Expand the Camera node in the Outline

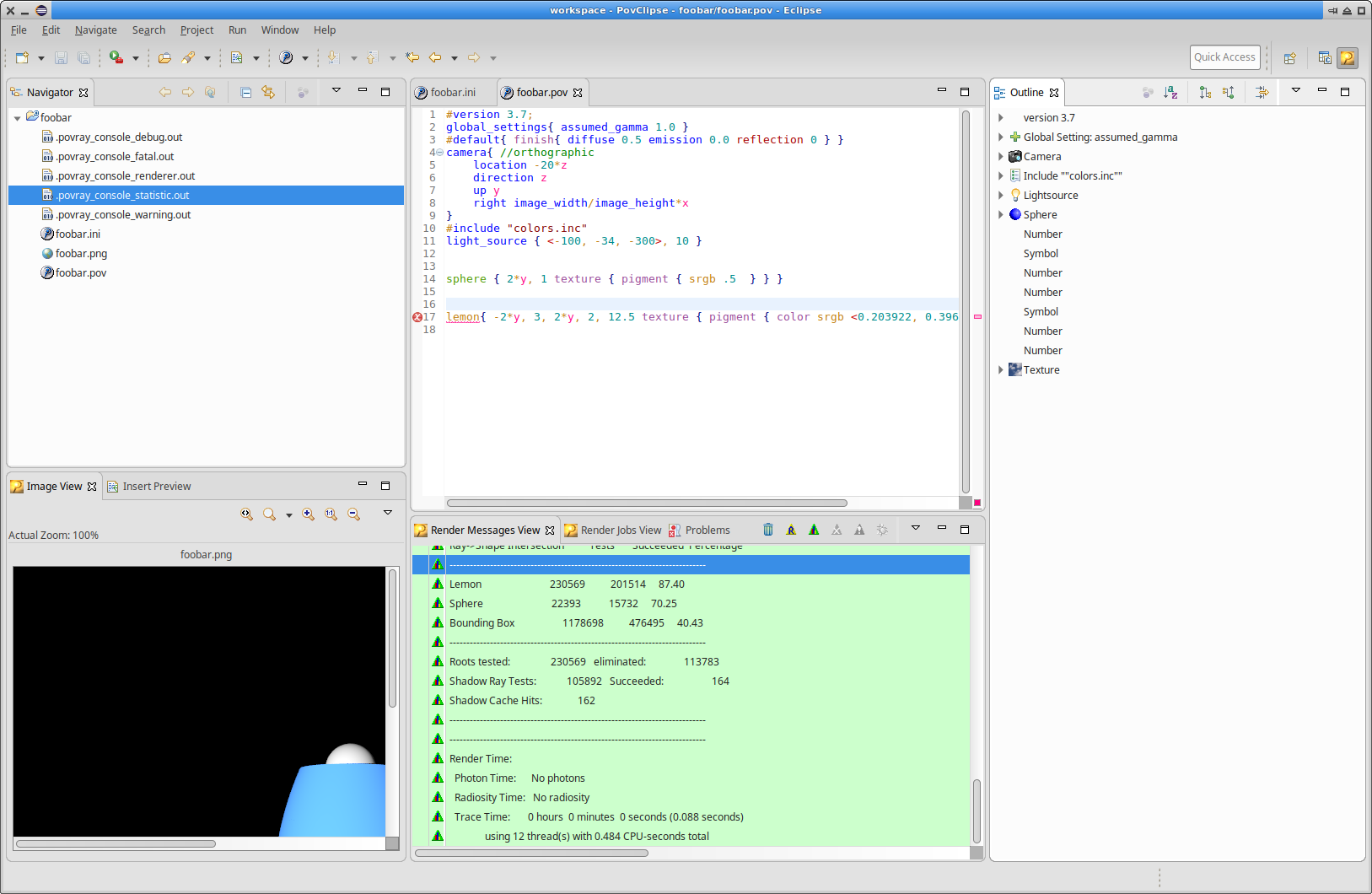[x=1001, y=157]
